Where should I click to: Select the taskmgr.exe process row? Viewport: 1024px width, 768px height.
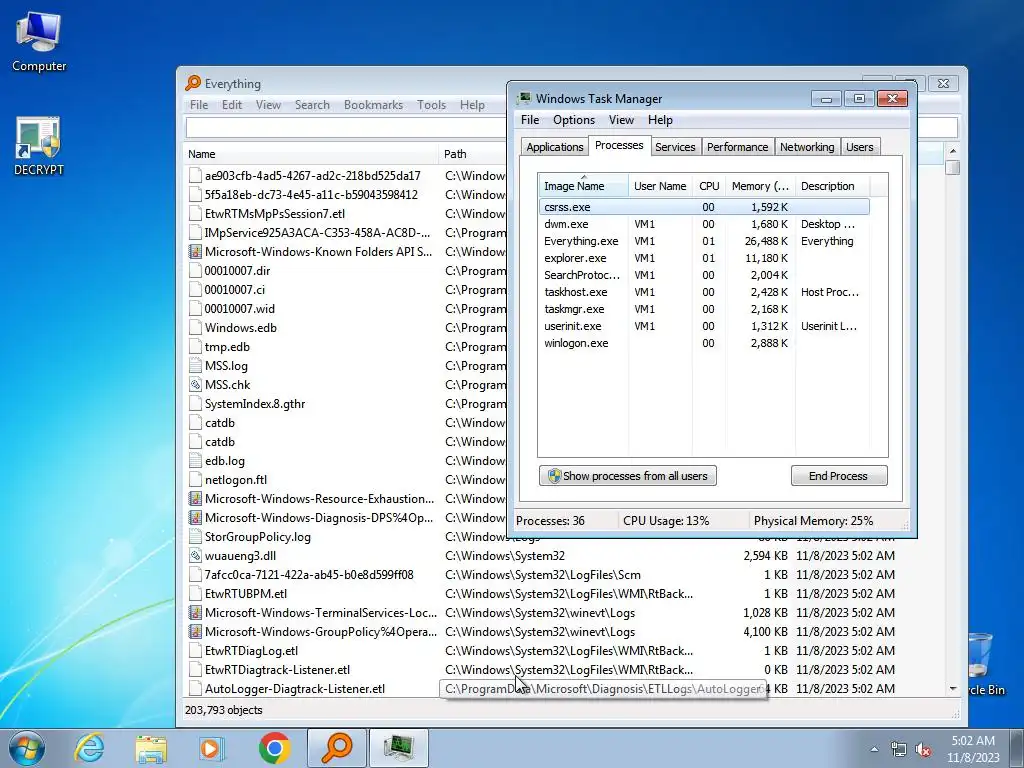[704, 309]
